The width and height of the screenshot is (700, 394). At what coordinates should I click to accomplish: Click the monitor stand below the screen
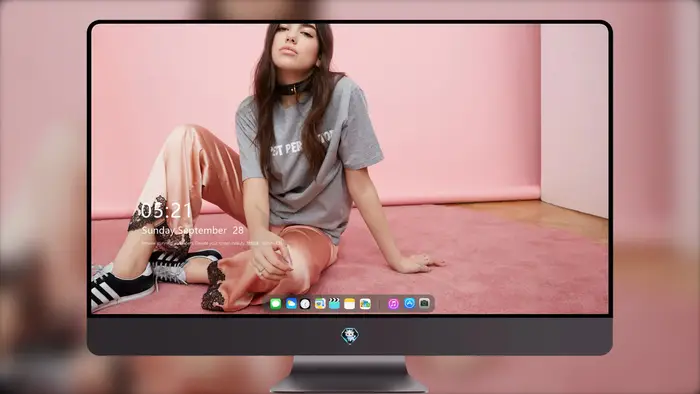(x=349, y=374)
